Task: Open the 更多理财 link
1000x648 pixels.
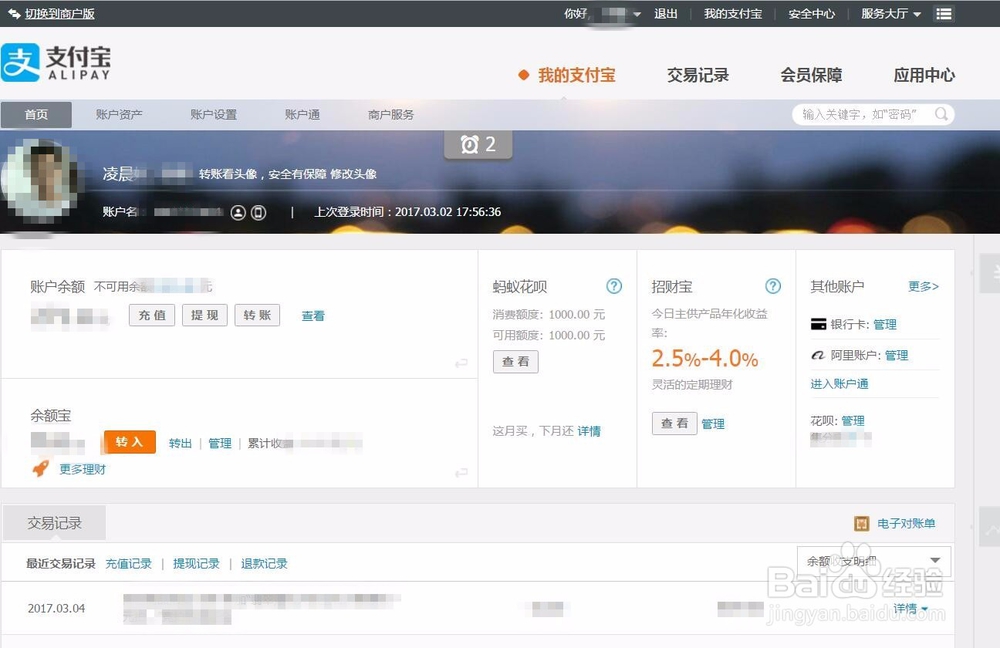Action: 82,469
